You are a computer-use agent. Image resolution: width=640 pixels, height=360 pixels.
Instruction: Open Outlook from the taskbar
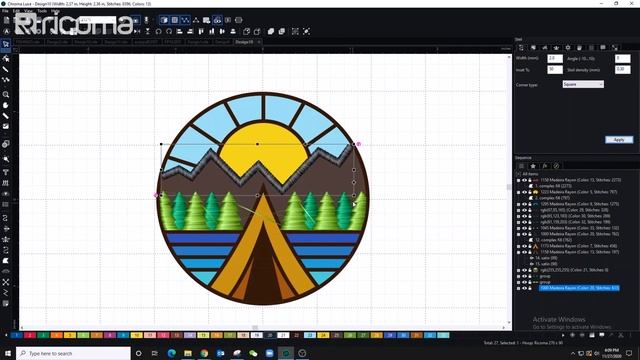click(220, 353)
